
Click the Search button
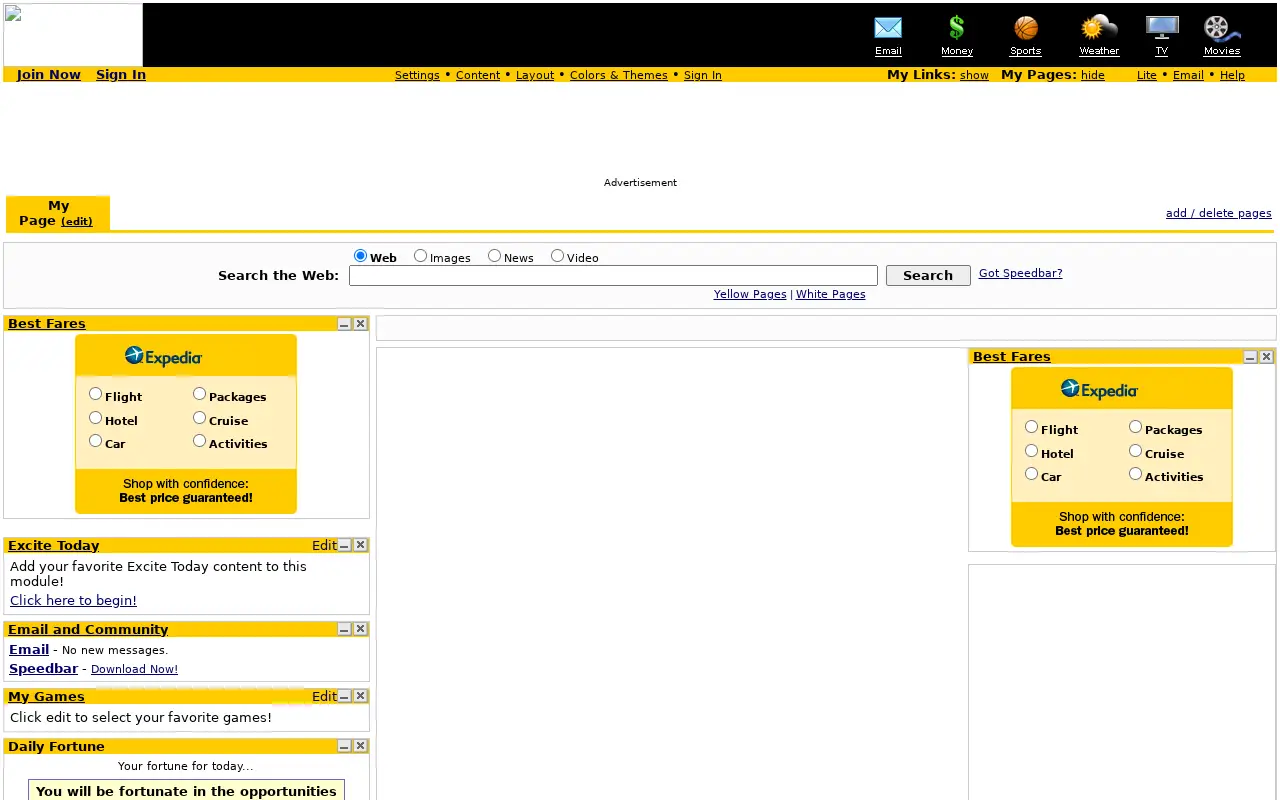tap(928, 276)
